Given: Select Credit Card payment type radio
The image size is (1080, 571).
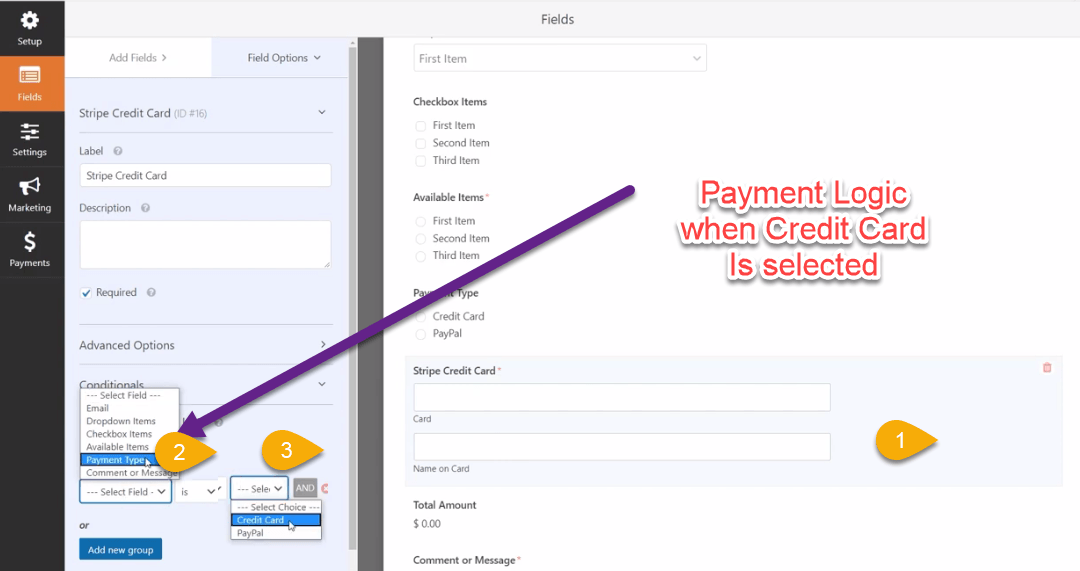Looking at the screenshot, I should click(x=421, y=317).
